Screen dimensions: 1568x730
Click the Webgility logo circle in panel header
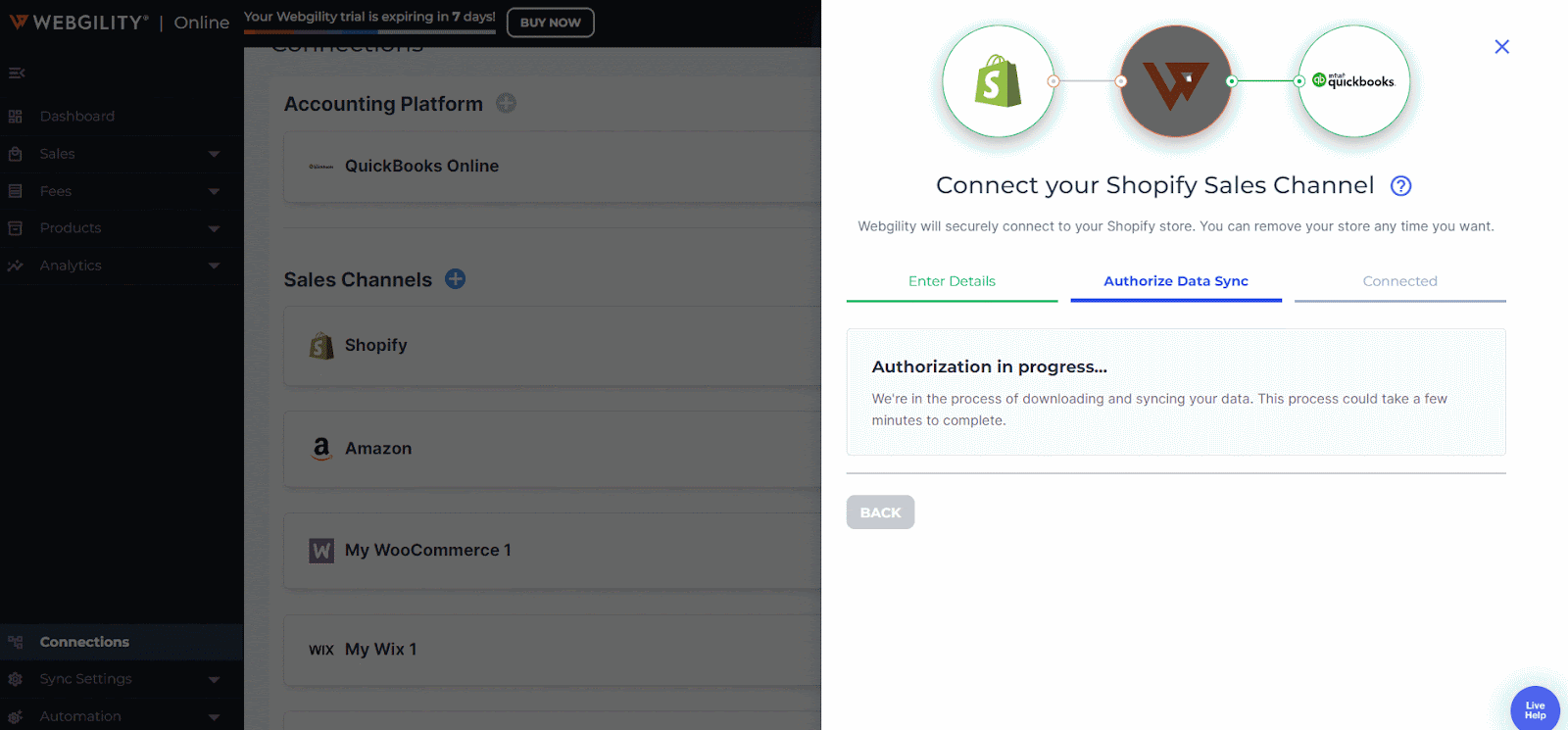pos(1176,81)
